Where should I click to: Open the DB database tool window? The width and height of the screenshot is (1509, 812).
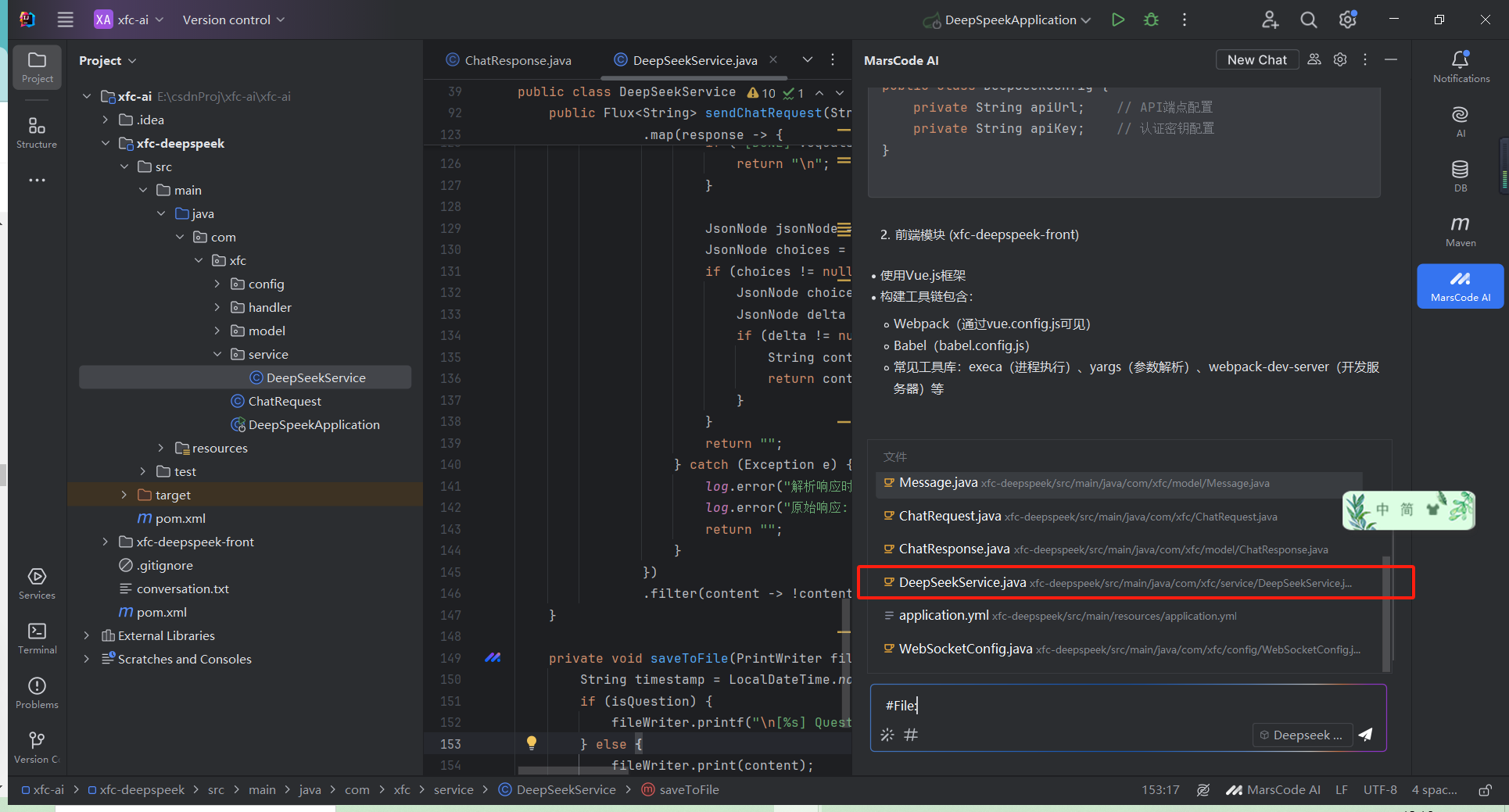1461,177
